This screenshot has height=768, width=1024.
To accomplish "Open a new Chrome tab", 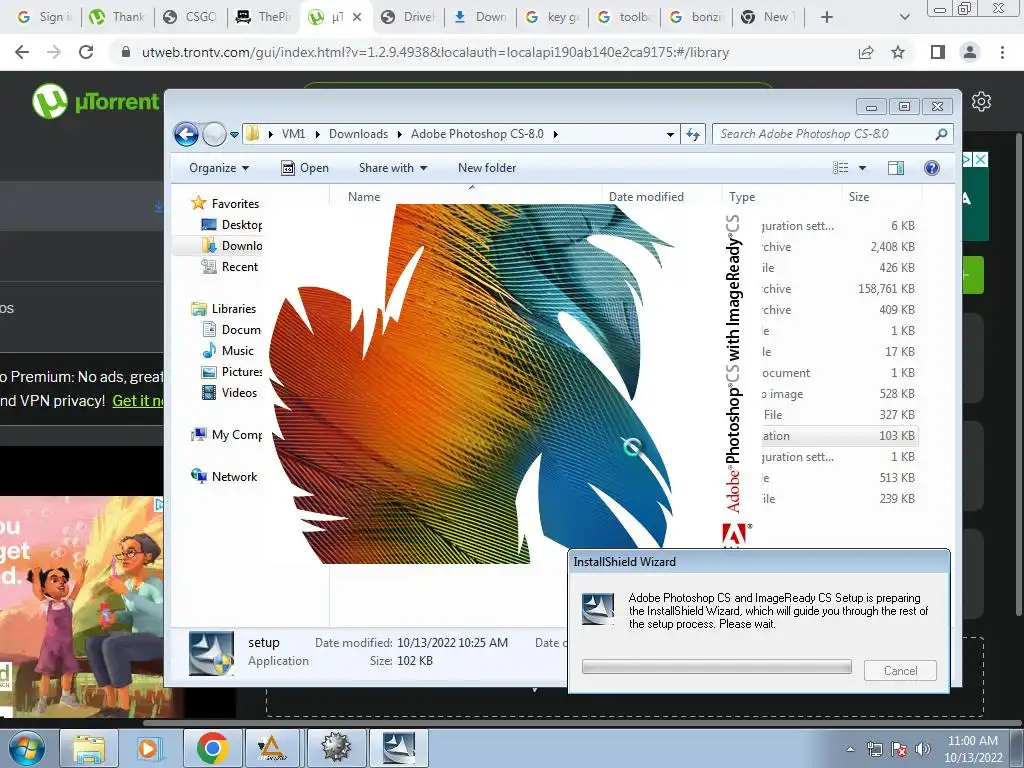I will tap(827, 17).
